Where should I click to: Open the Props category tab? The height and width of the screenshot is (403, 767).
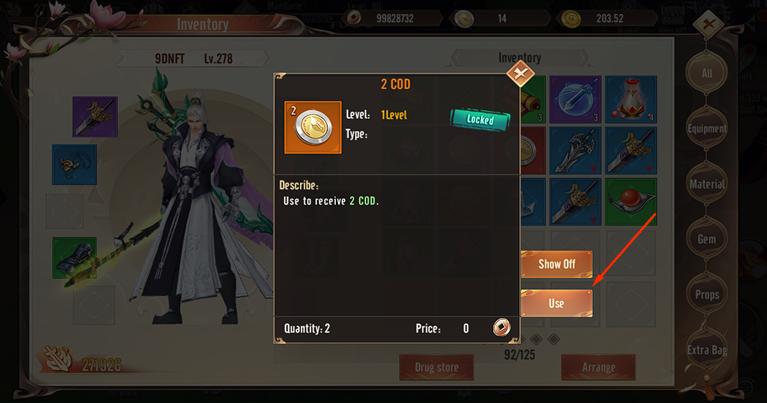pyautogui.click(x=707, y=294)
